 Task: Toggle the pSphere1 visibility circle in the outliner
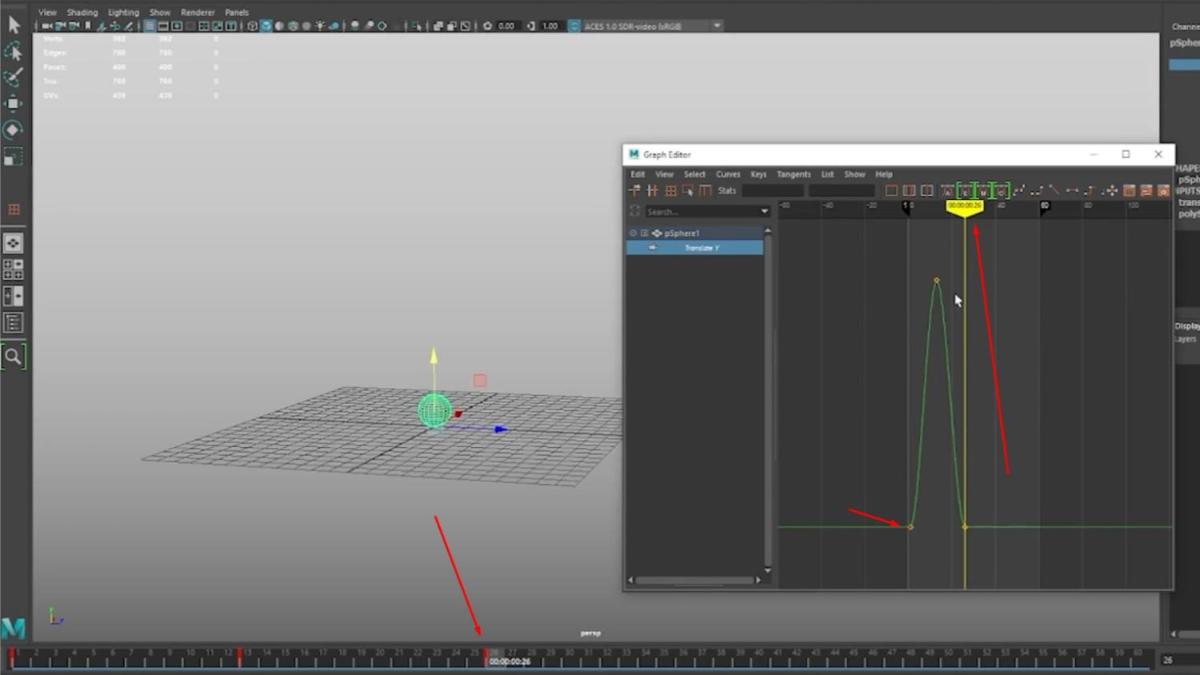tap(633, 233)
